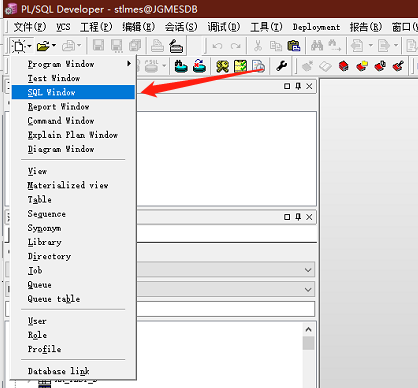Screen dimensions: 418x388
Task: Click the Open folder toolbar icon
Action: pyautogui.click(x=43, y=46)
